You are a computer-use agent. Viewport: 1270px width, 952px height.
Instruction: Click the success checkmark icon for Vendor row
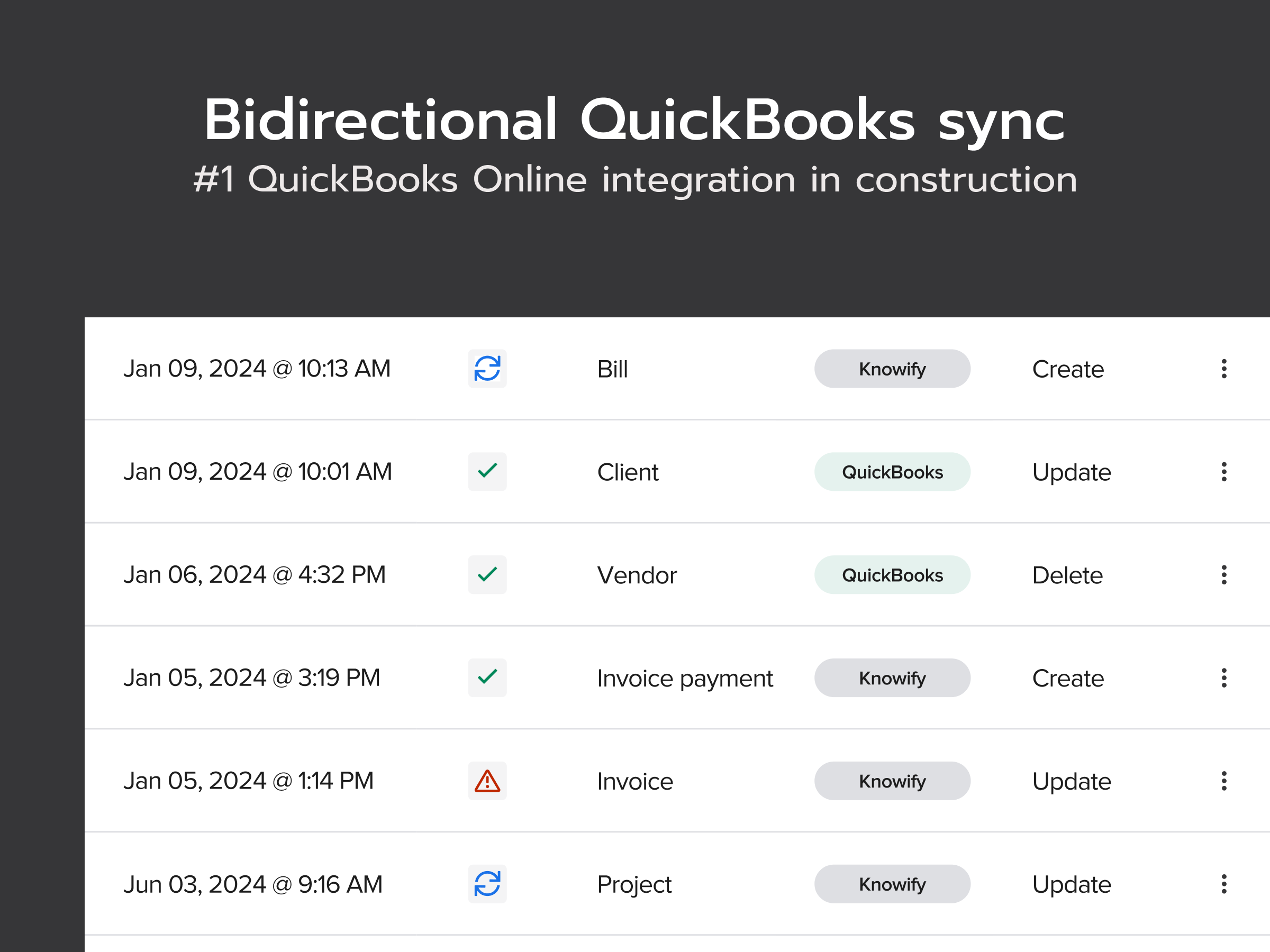tap(487, 574)
